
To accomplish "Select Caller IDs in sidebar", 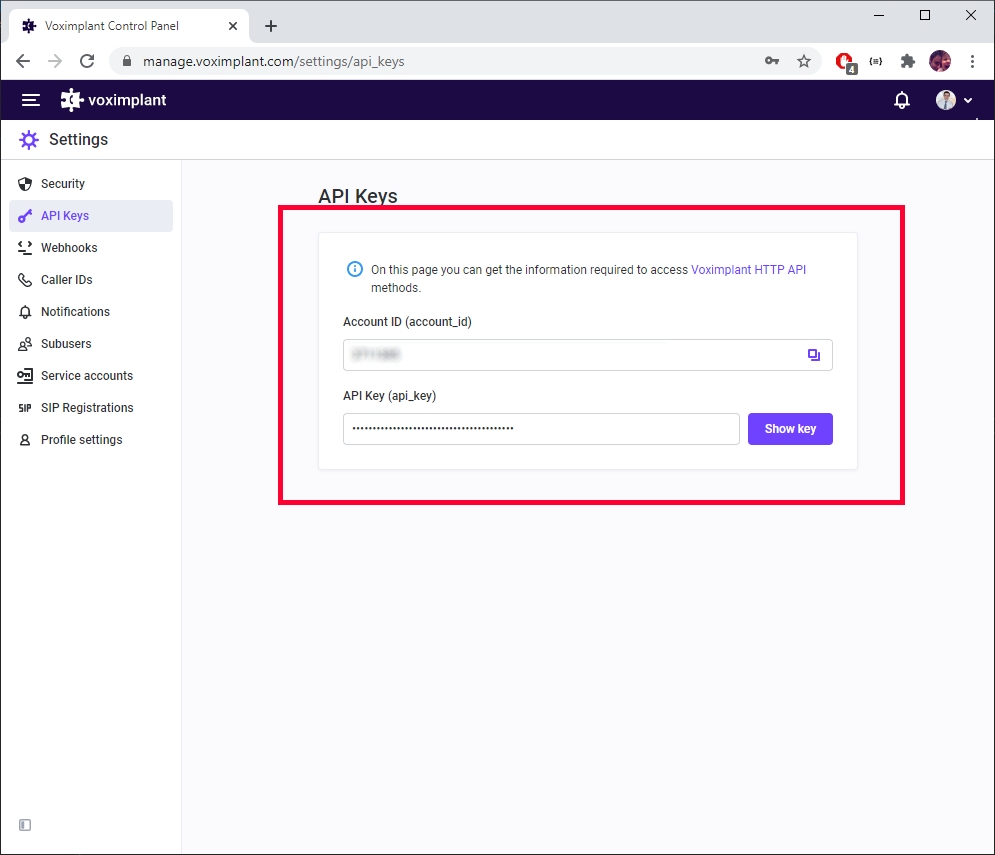I will pyautogui.click(x=66, y=280).
